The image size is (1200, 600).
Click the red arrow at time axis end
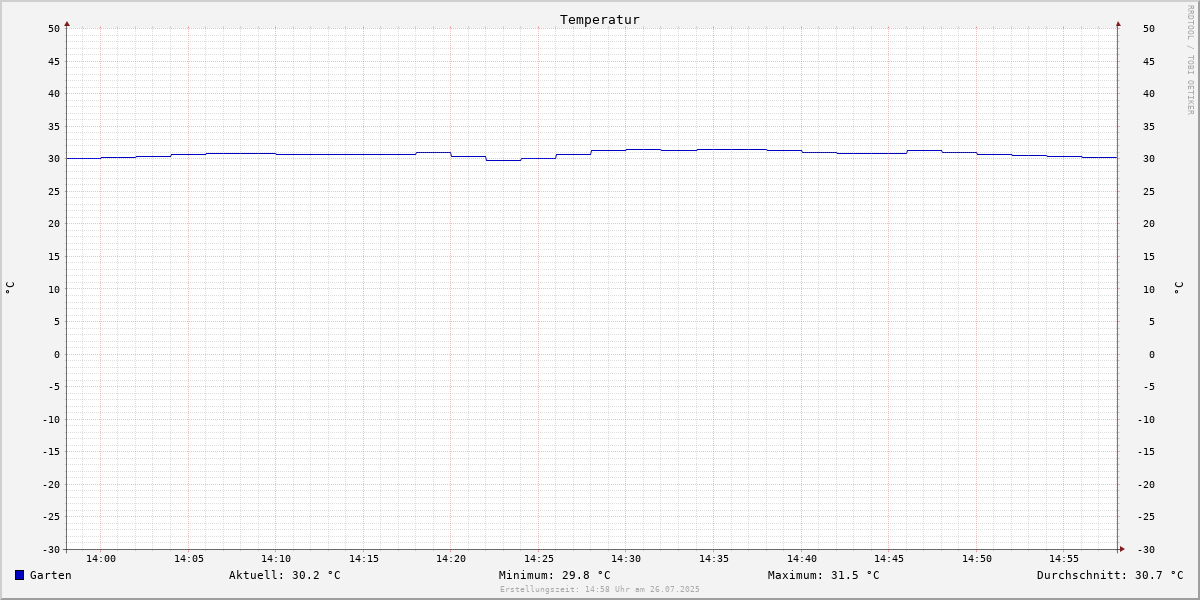click(x=1122, y=549)
